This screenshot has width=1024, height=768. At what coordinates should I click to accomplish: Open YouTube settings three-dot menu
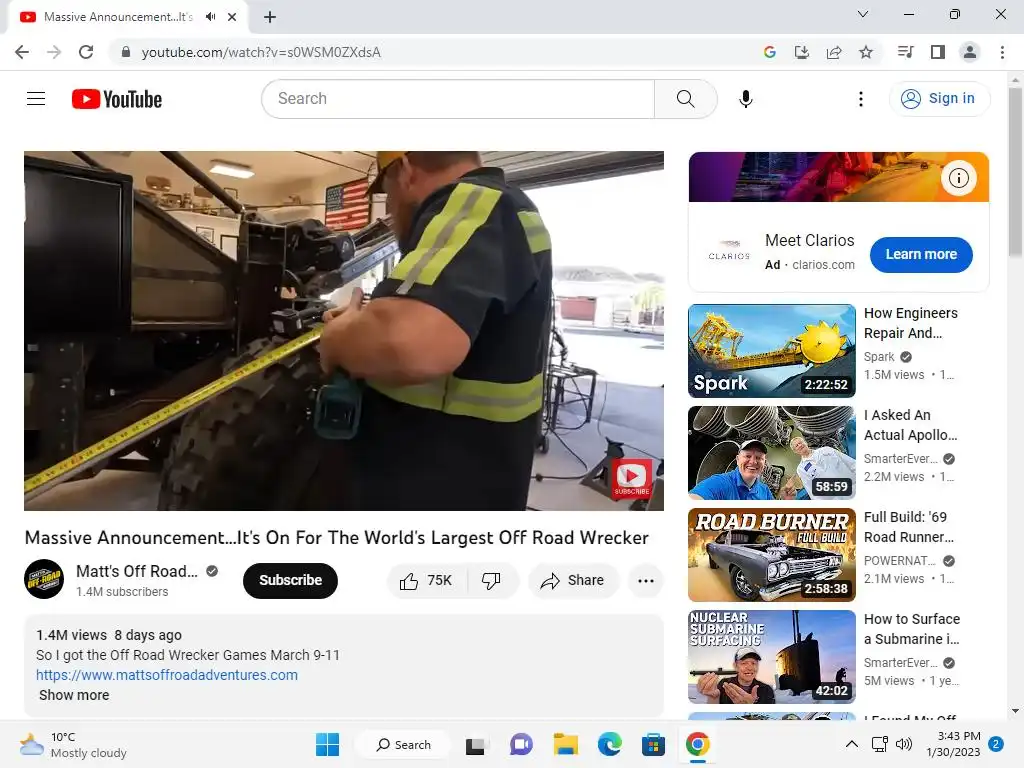pyautogui.click(x=861, y=99)
